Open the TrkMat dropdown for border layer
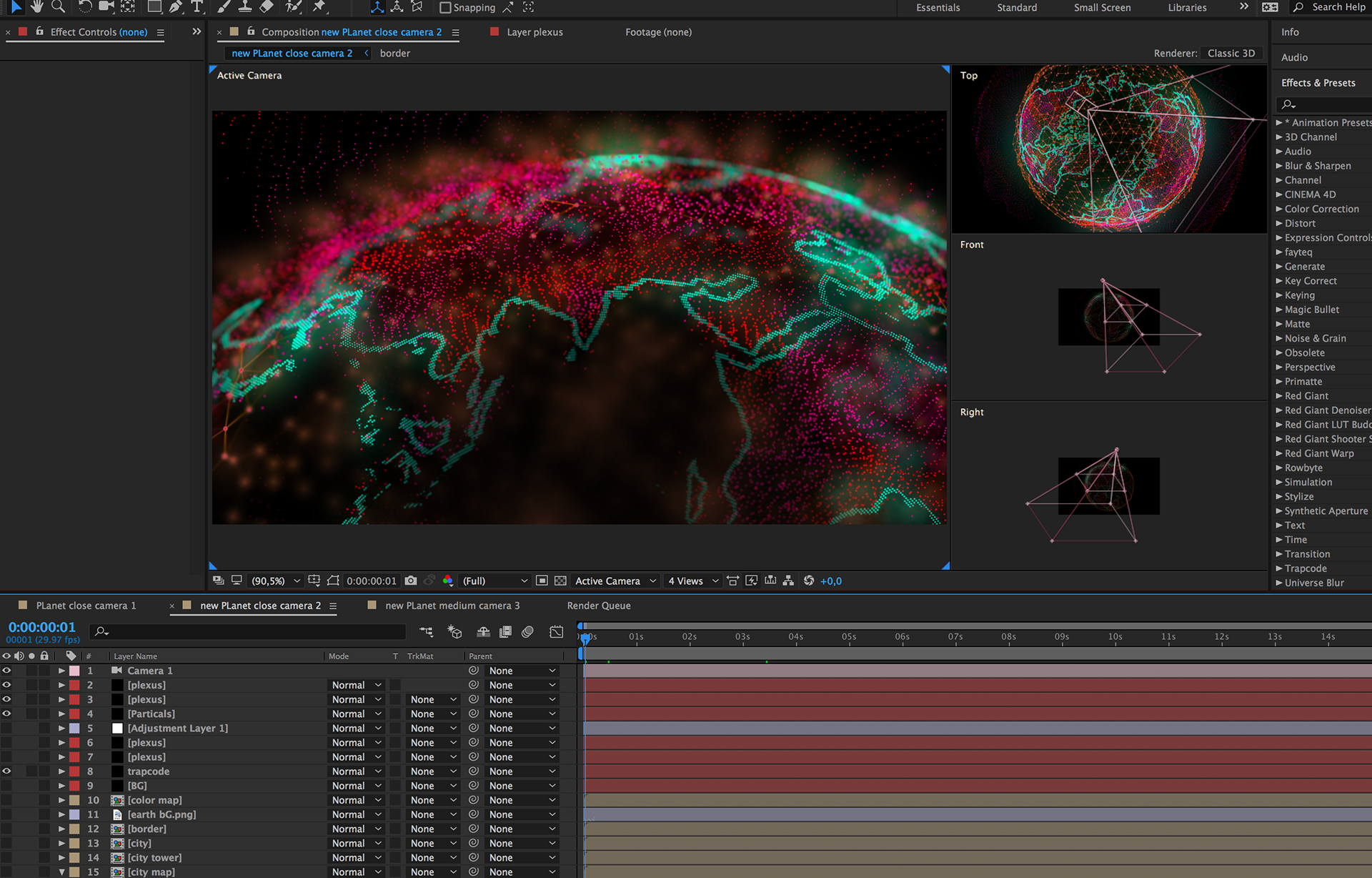Image resolution: width=1372 pixels, height=878 pixels. (433, 829)
